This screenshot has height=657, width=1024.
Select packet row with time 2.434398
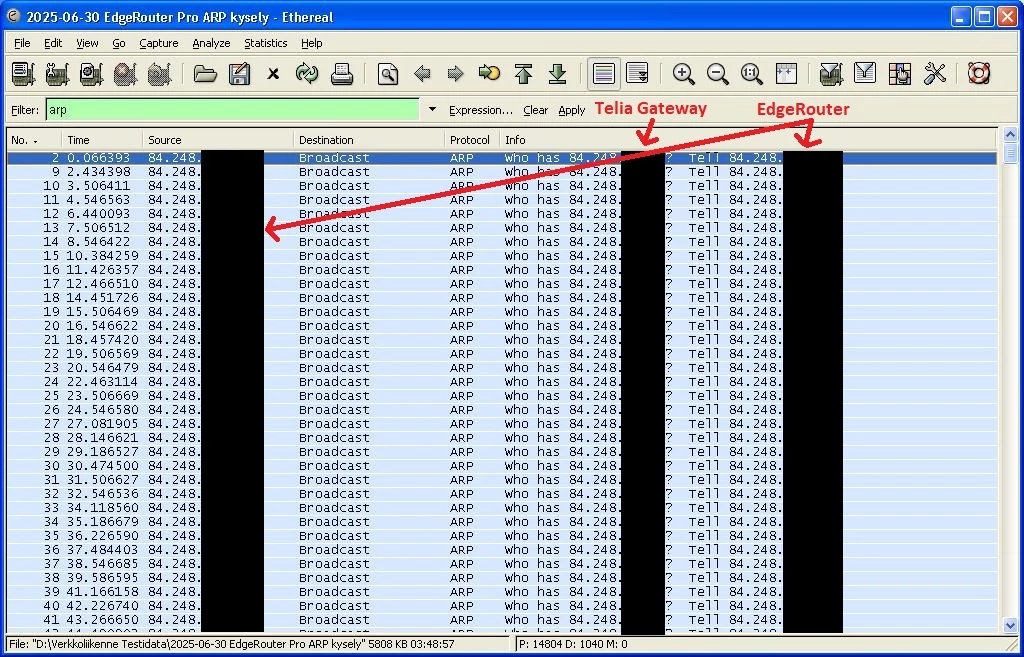502,172
